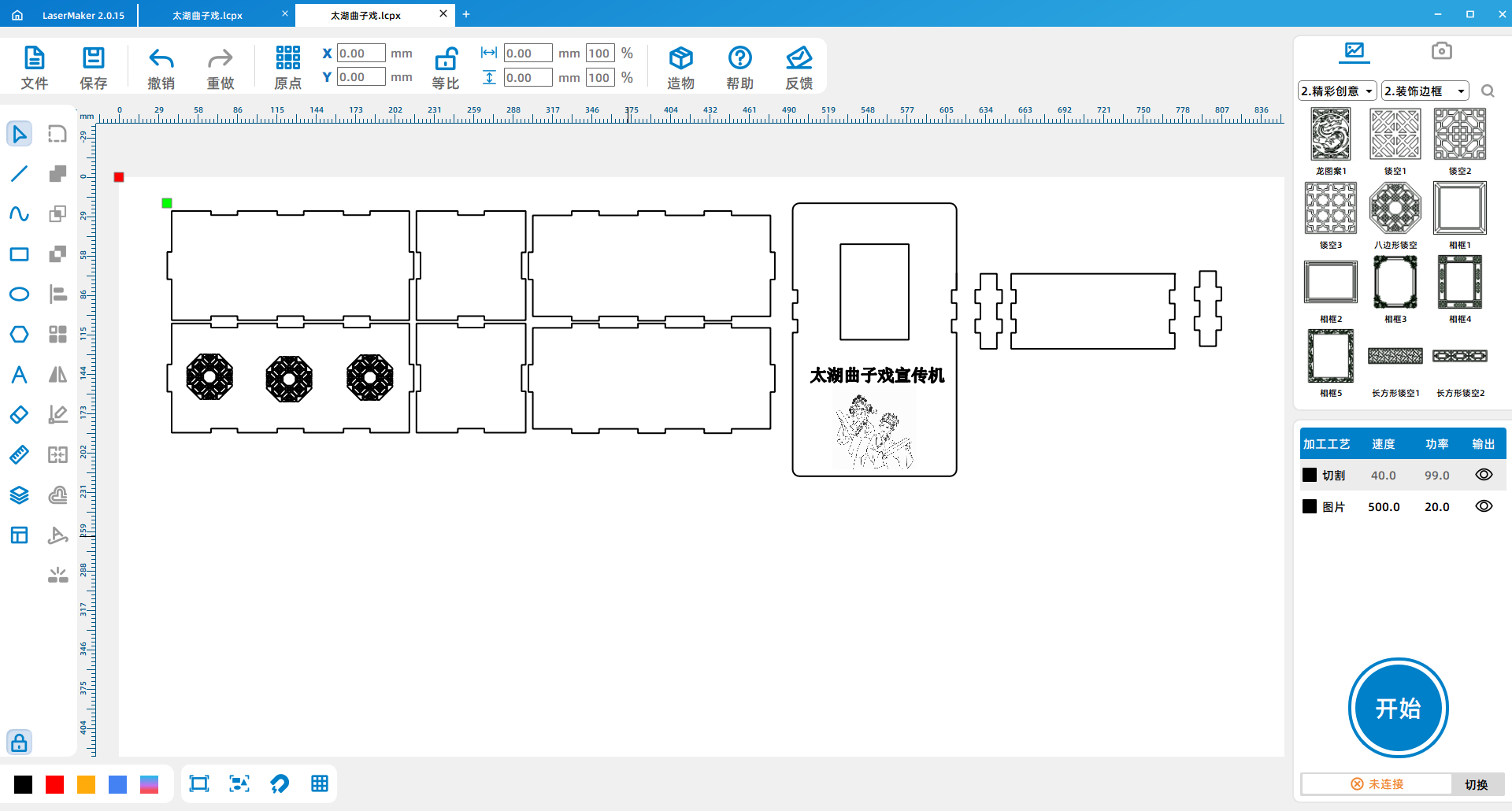Click the fit-to-frame view icon
This screenshot has height=811, width=1512.
coord(199,783)
